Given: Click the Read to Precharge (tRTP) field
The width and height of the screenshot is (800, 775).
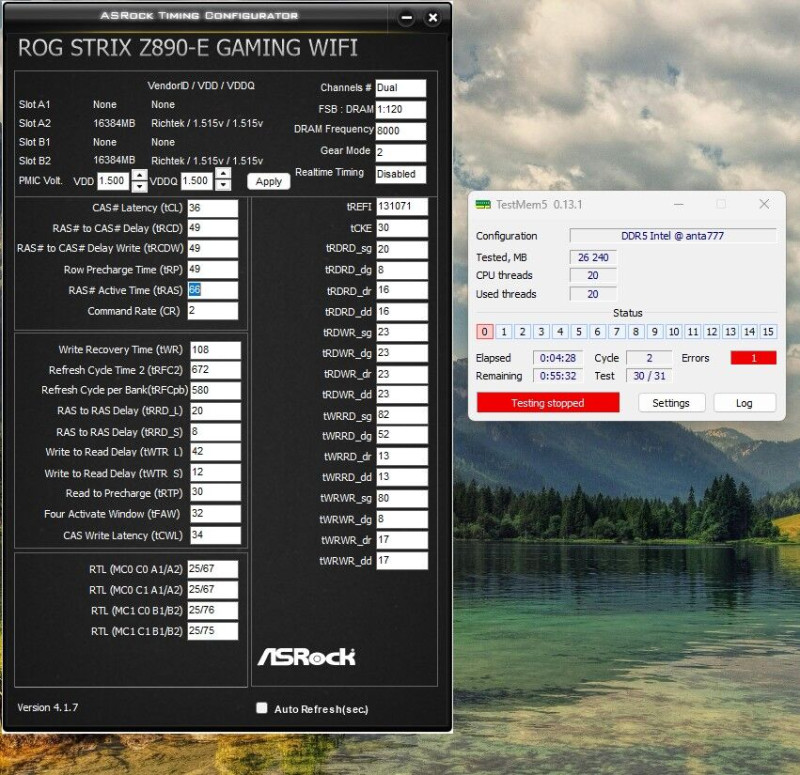Looking at the screenshot, I should tap(215, 492).
